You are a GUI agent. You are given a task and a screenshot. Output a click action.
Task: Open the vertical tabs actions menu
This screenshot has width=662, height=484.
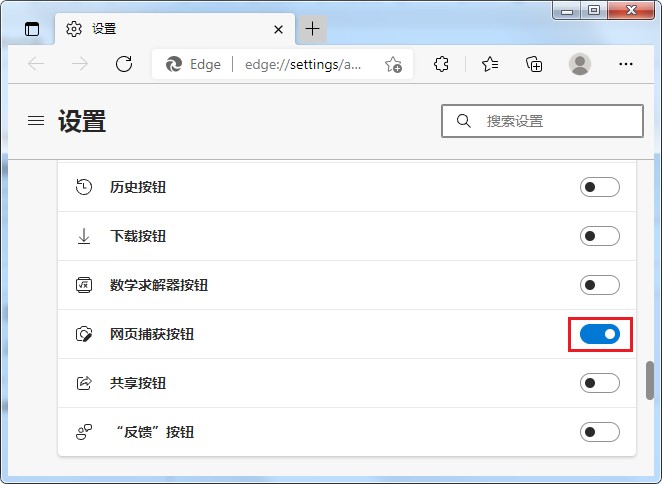point(32,29)
